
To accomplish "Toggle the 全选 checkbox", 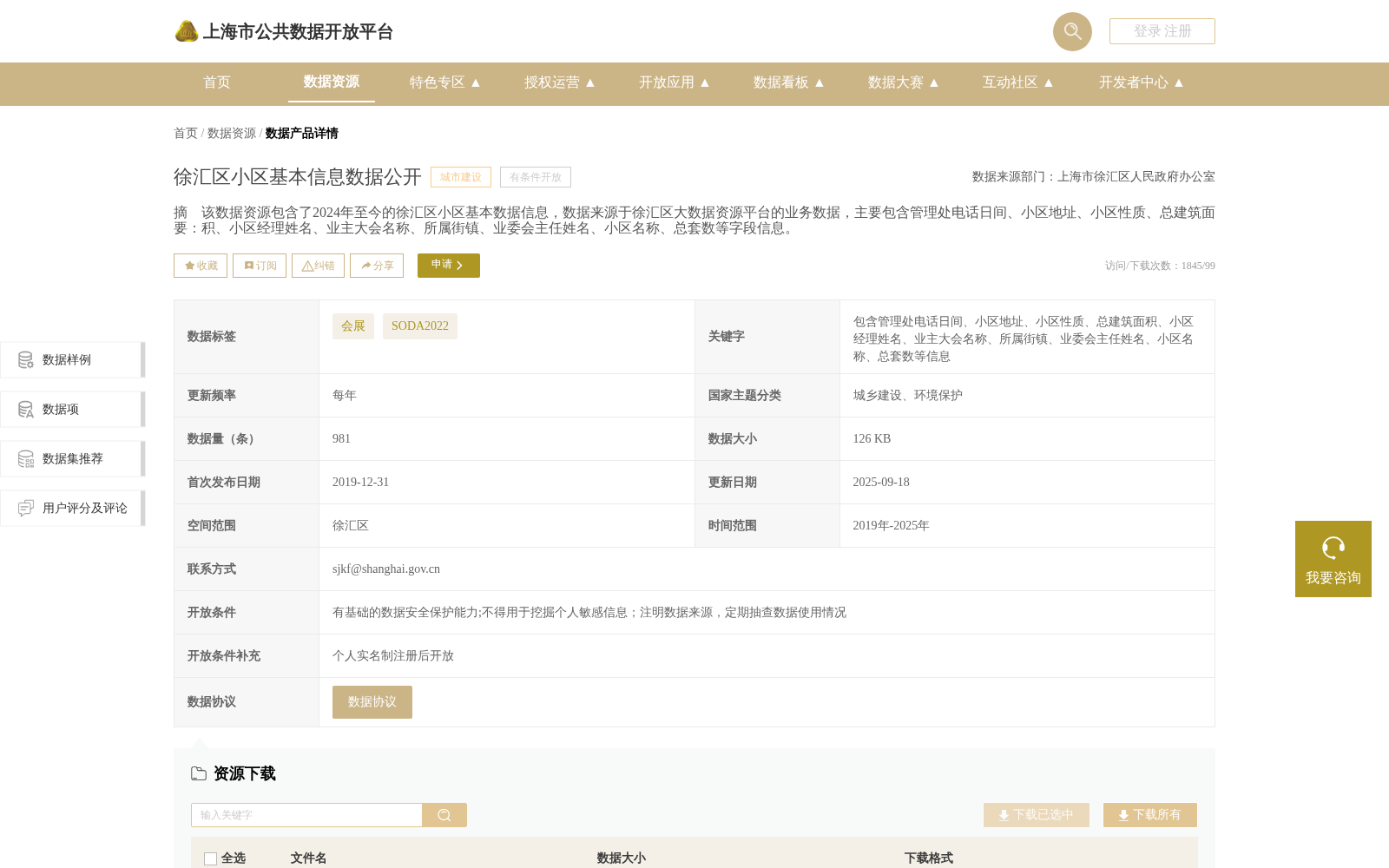I will (x=210, y=858).
